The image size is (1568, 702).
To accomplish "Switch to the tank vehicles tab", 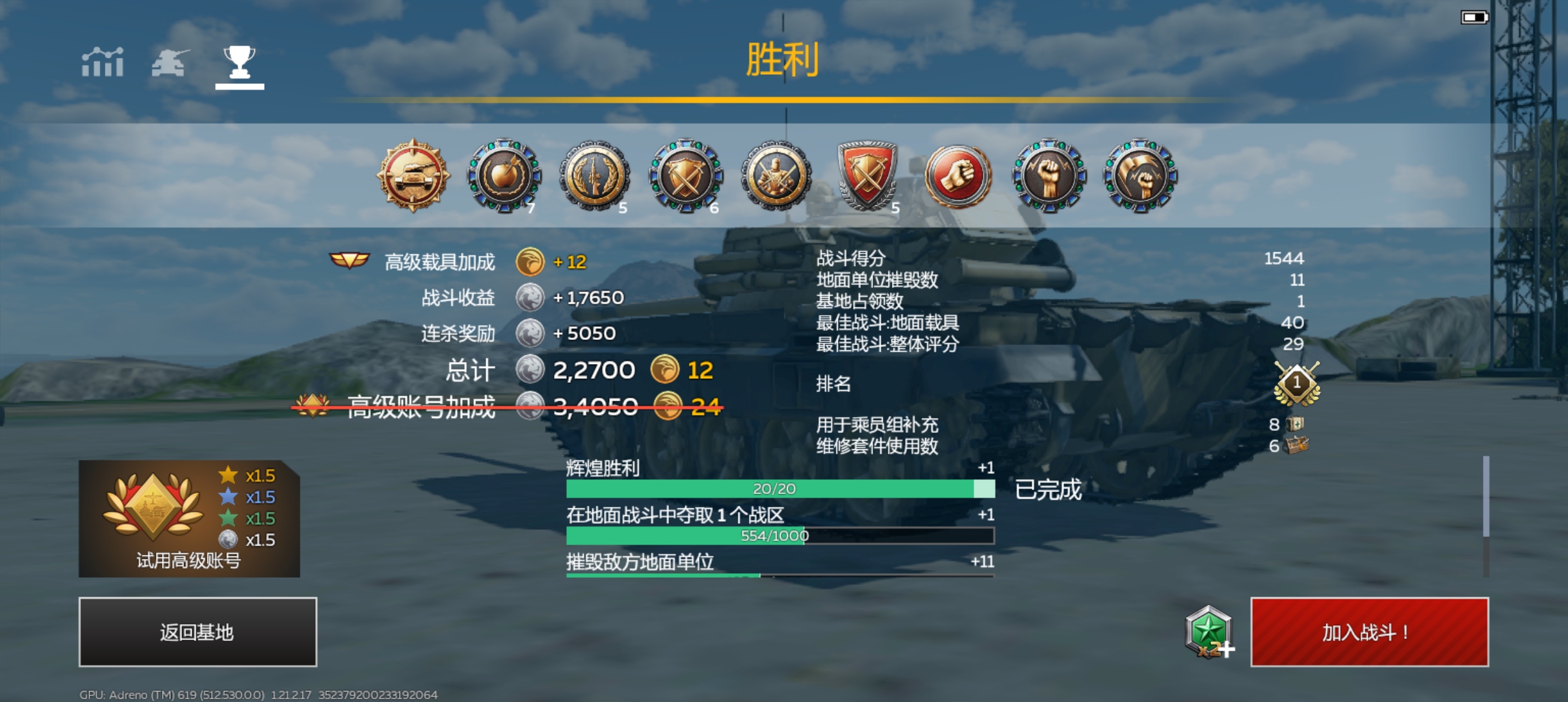I will [x=170, y=63].
